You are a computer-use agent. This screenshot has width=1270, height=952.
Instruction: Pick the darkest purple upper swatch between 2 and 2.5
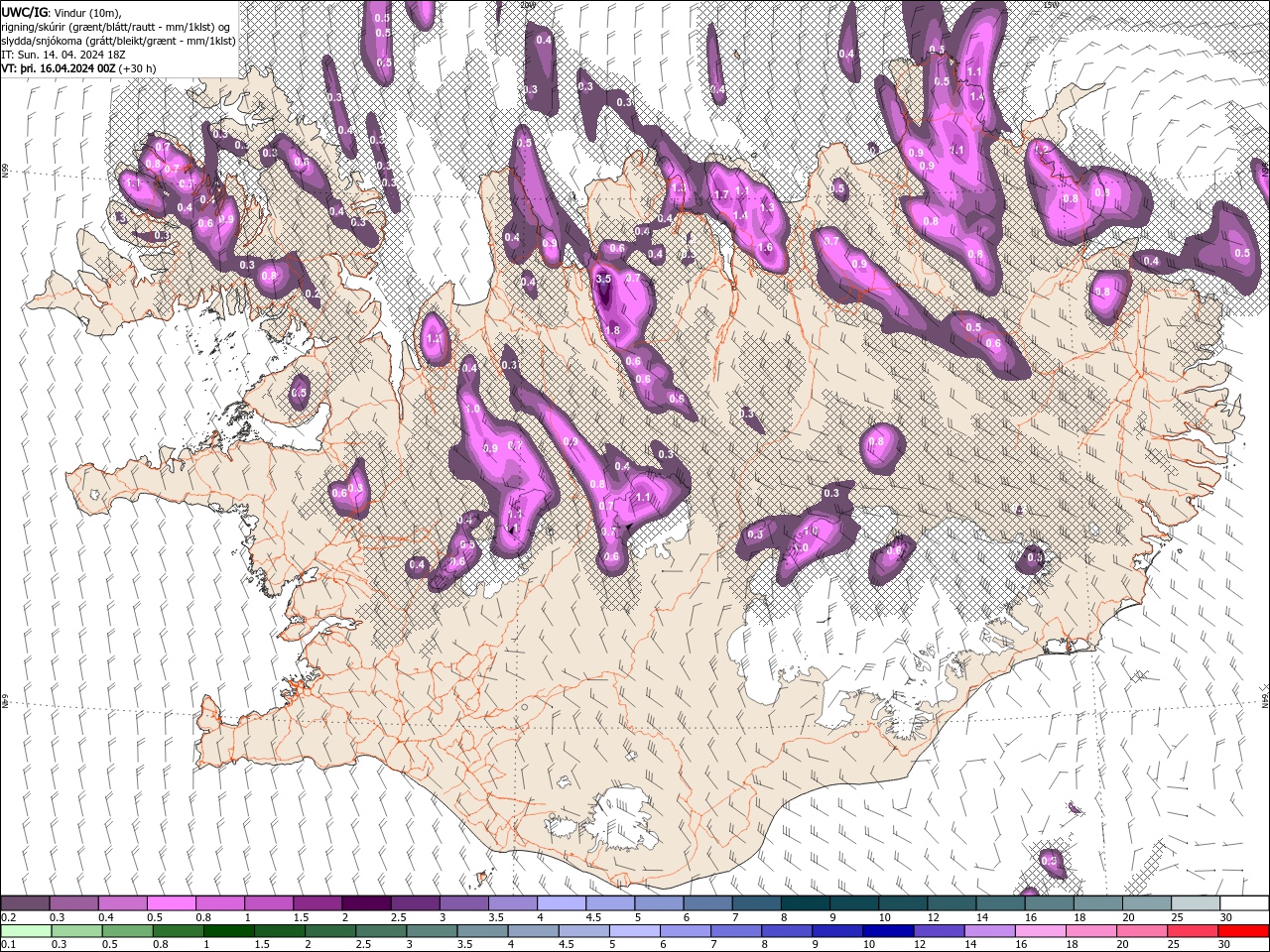(366, 903)
